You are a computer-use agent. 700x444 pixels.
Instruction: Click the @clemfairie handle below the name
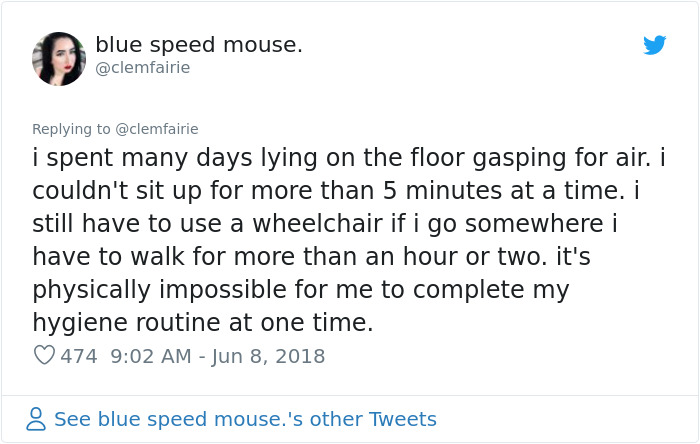pos(142,68)
